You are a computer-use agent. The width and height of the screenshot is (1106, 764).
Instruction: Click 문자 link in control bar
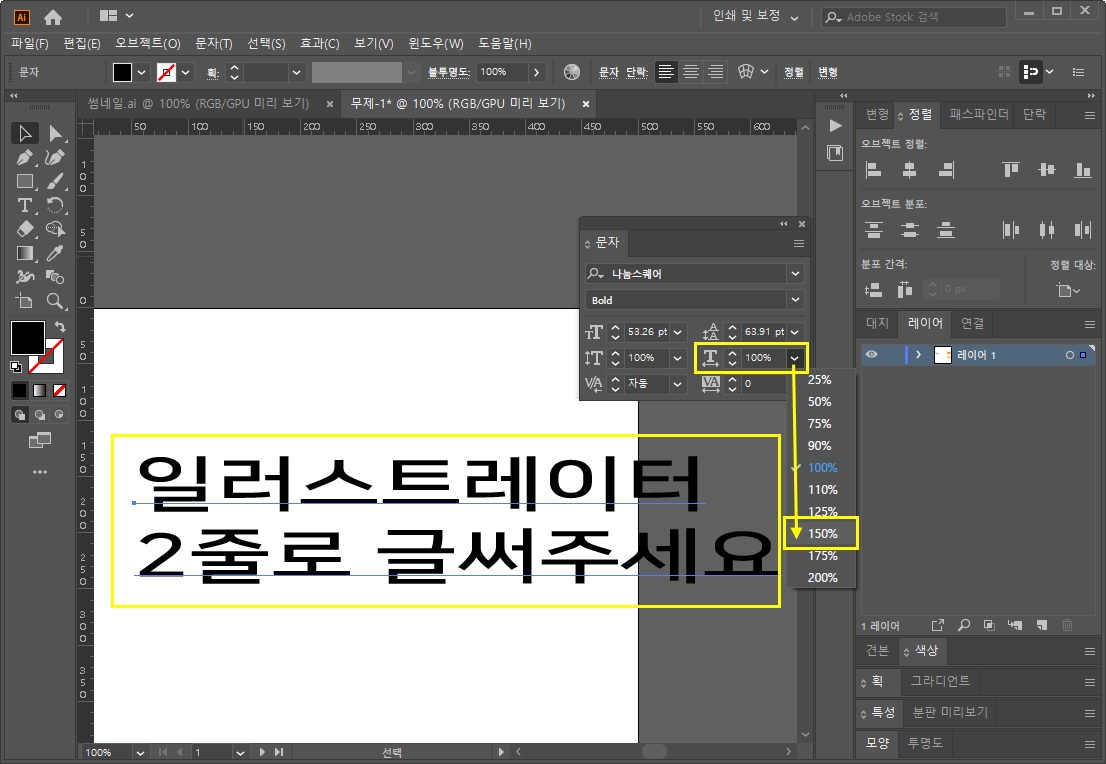tap(609, 72)
